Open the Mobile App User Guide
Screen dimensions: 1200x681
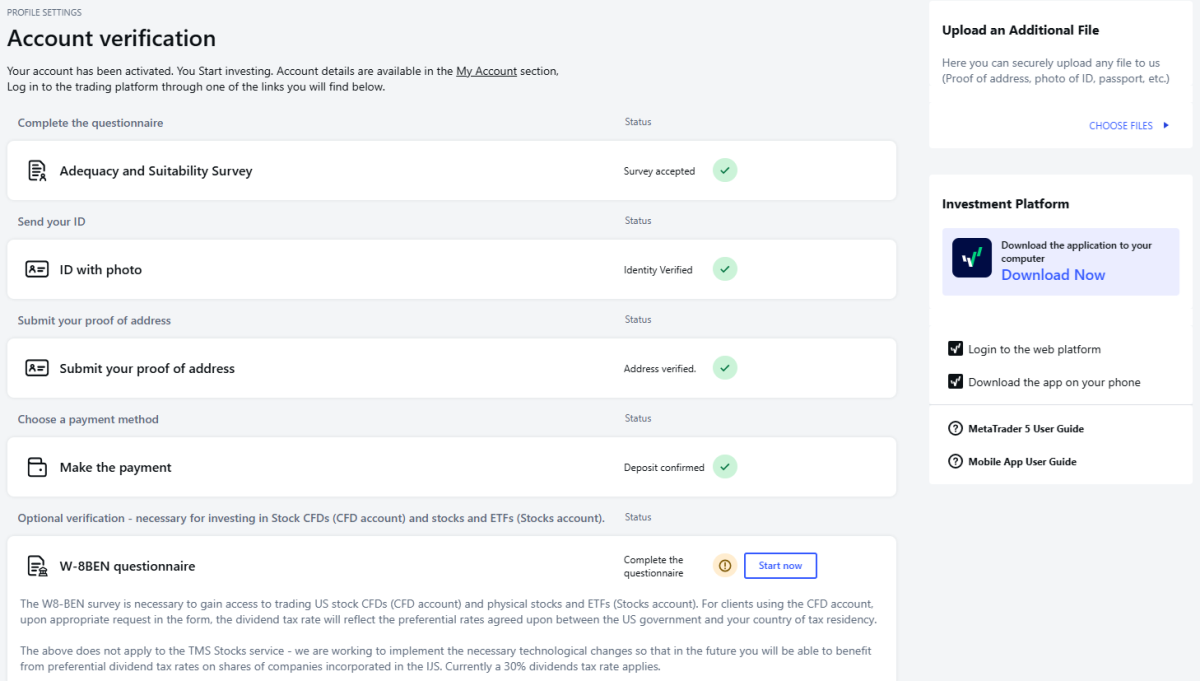pos(1022,462)
